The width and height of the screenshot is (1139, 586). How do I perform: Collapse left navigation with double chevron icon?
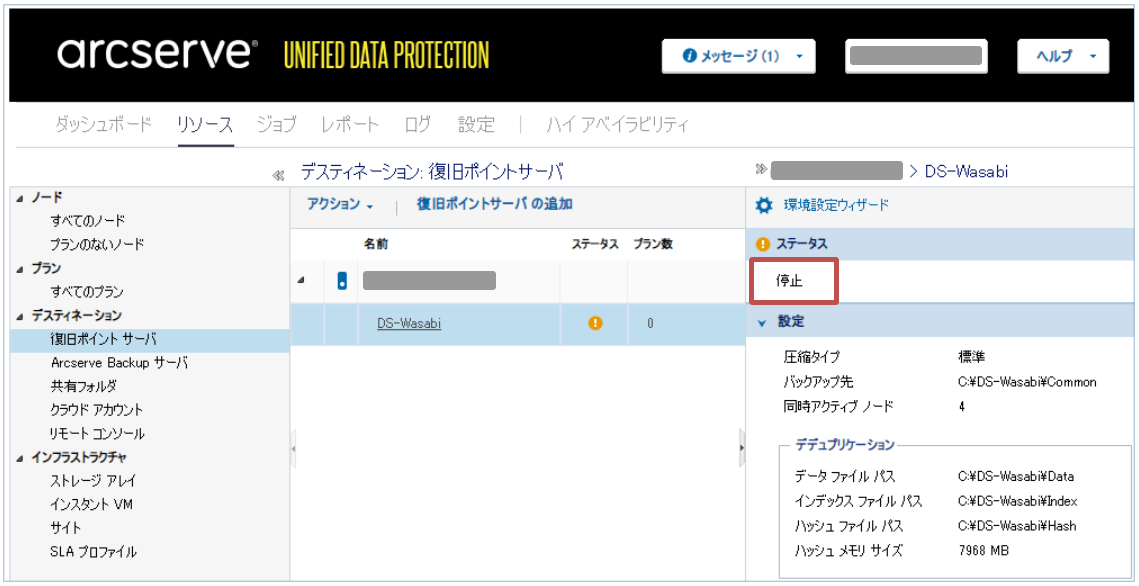[277, 176]
